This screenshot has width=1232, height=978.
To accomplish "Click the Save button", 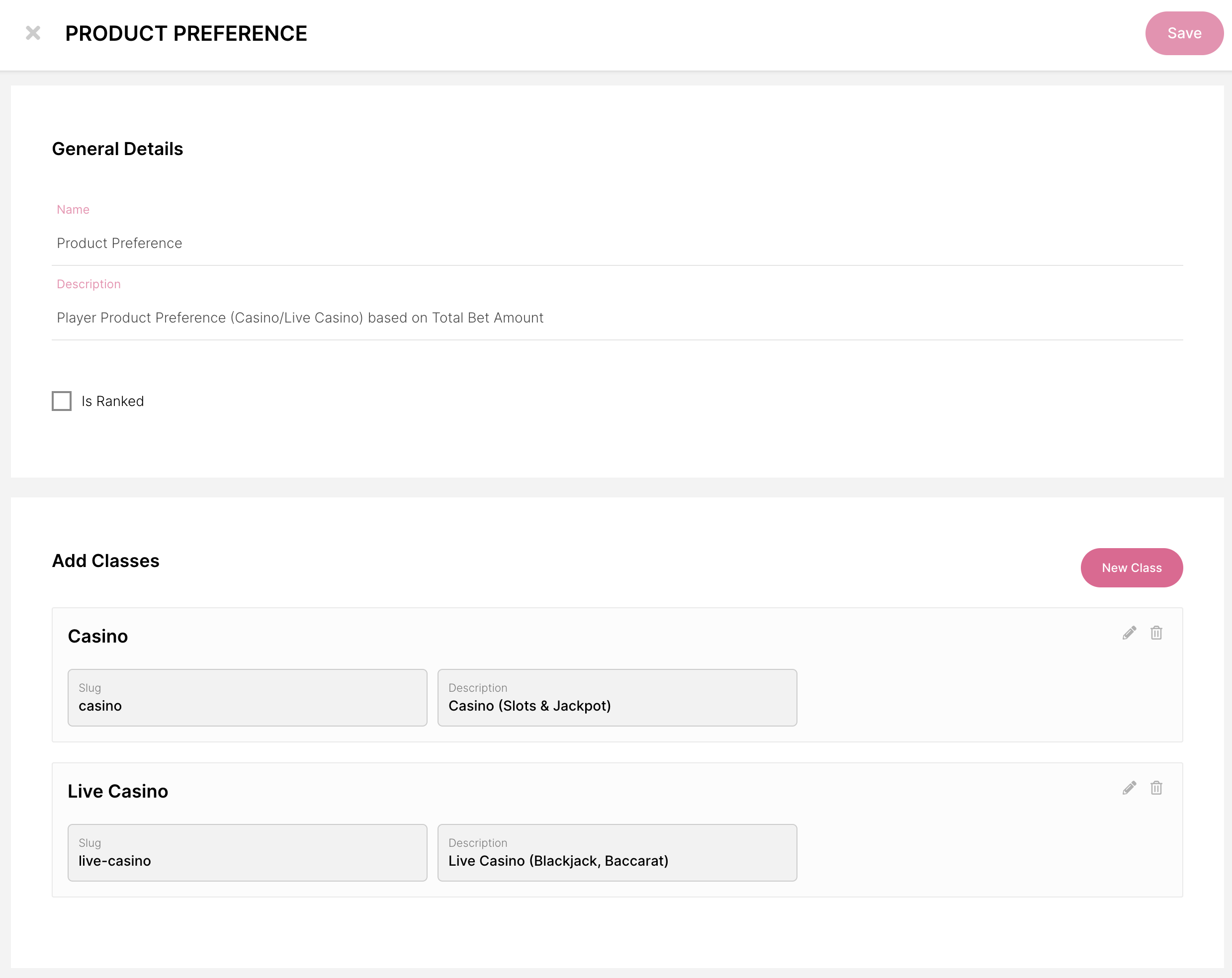I will click(1183, 33).
